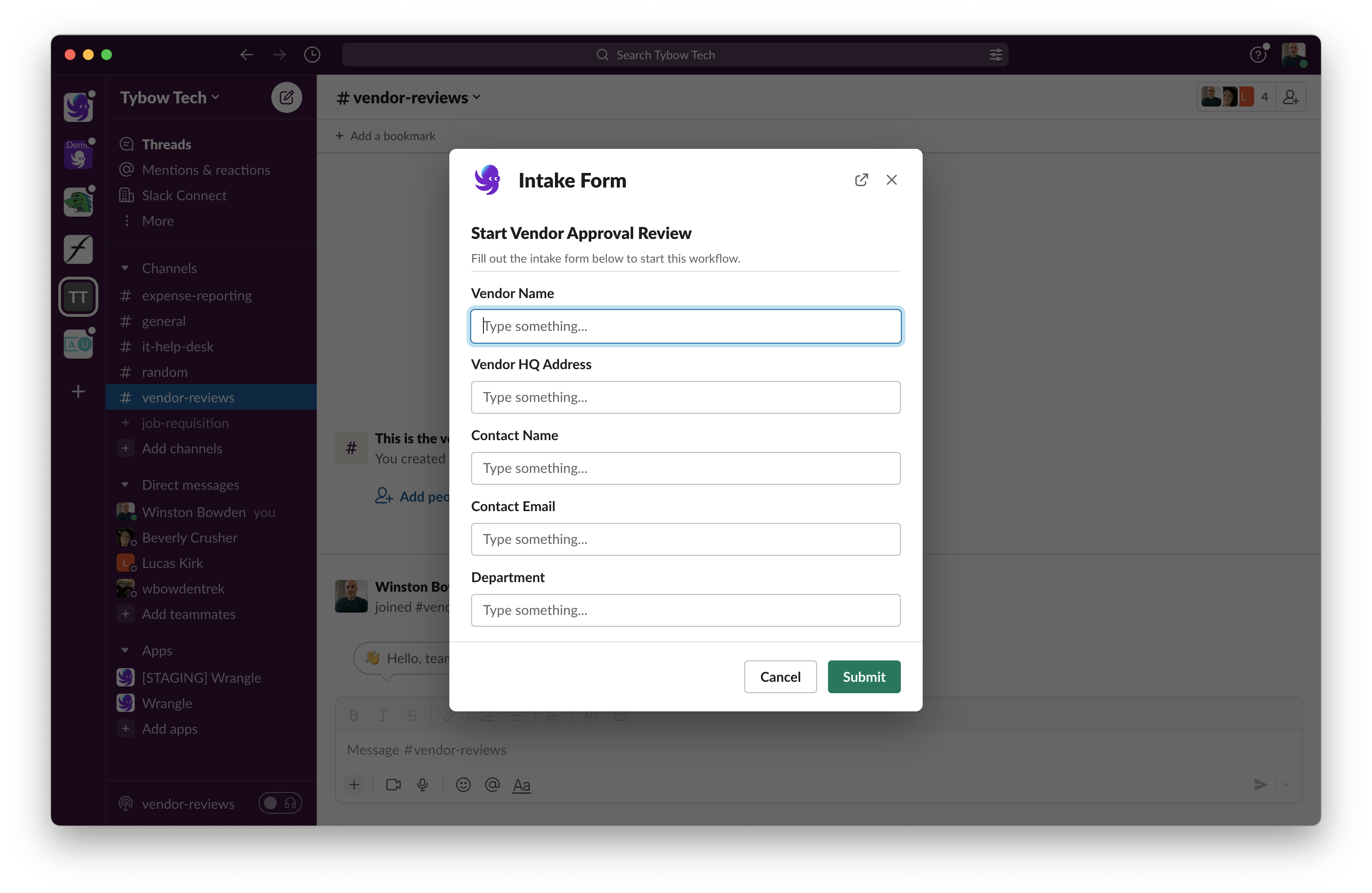Screen dimensions: 1372x893
Task: Toggle bold formatting in the composer
Action: (x=354, y=715)
